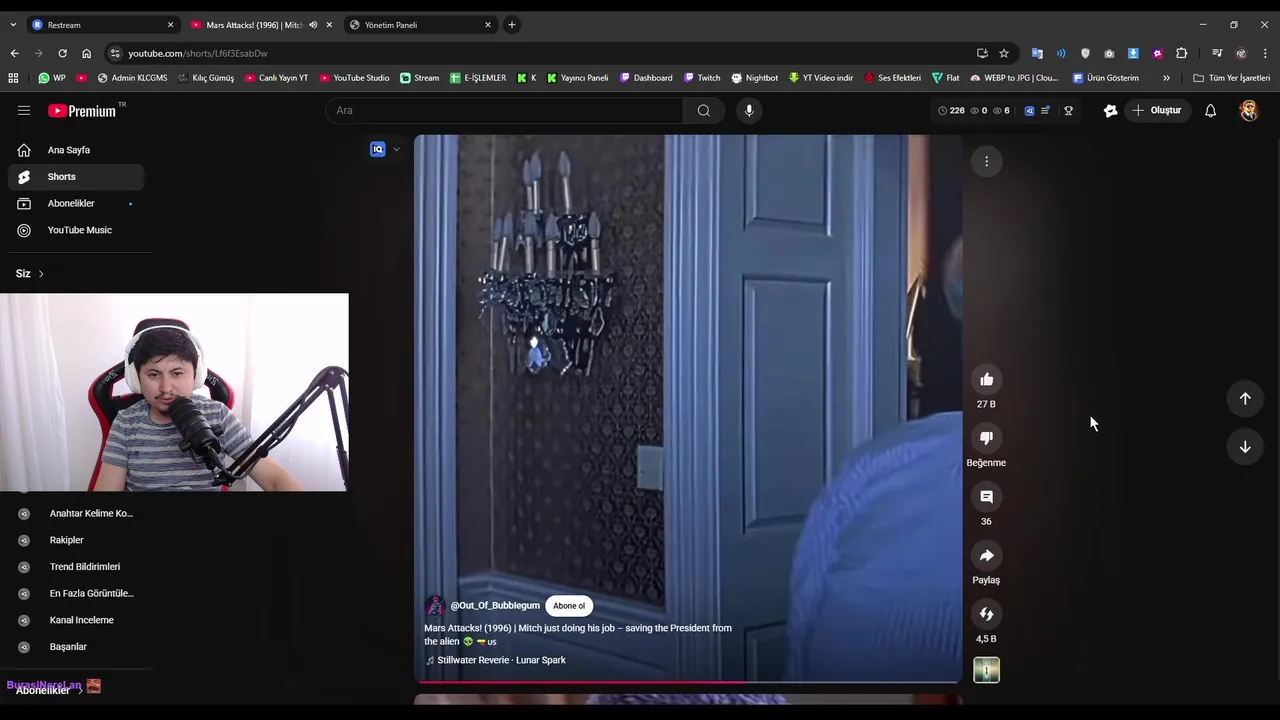View site information for youtube.com

115,53
